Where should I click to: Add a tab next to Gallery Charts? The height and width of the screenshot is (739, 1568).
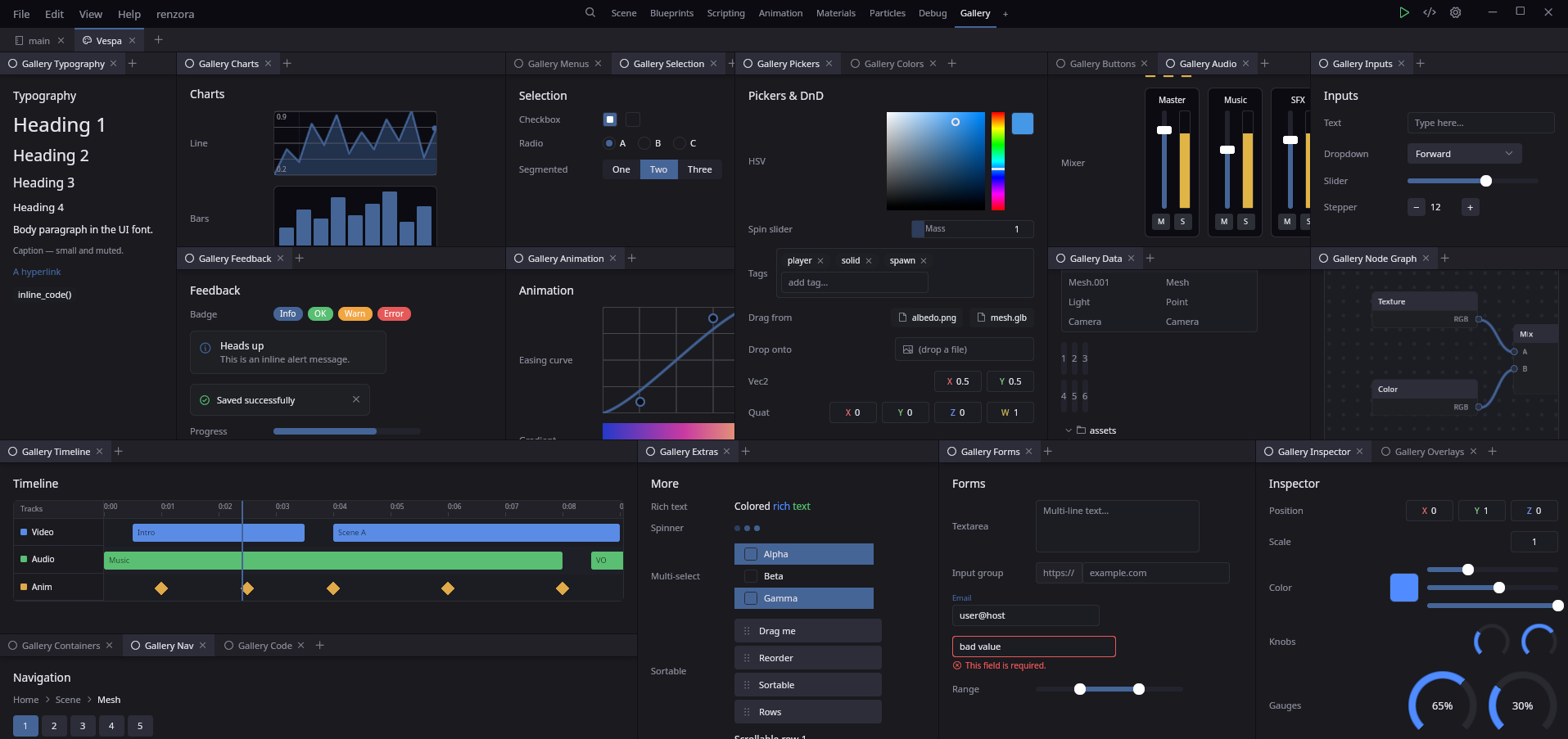pyautogui.click(x=287, y=64)
